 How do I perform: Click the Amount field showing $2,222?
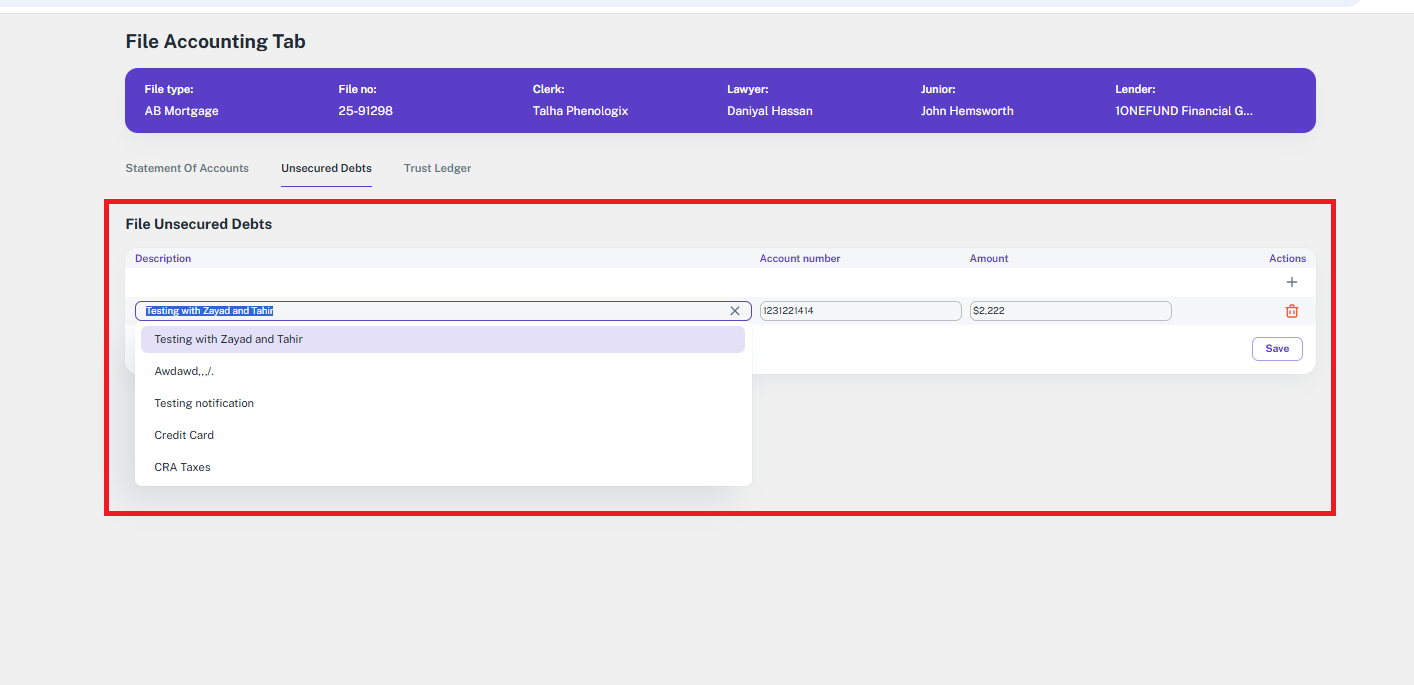(1069, 311)
